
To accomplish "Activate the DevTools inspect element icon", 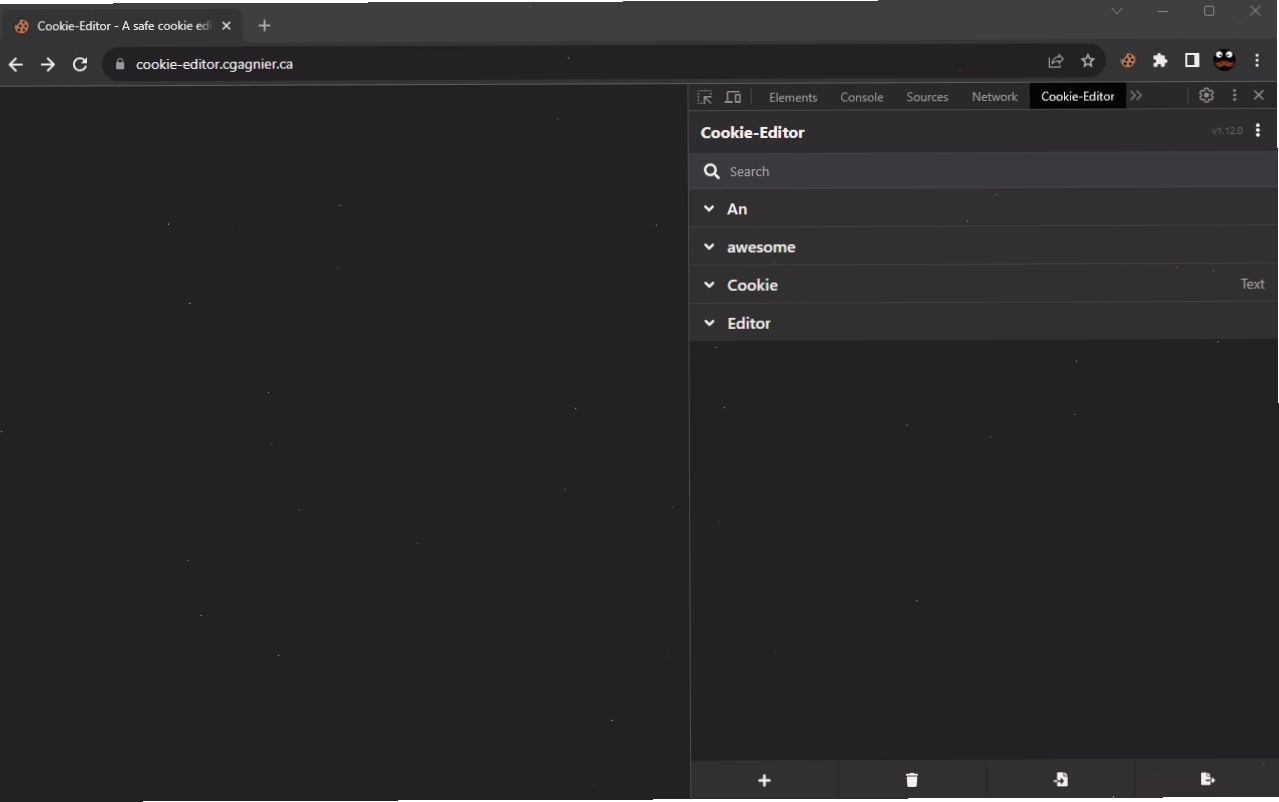I will (705, 97).
